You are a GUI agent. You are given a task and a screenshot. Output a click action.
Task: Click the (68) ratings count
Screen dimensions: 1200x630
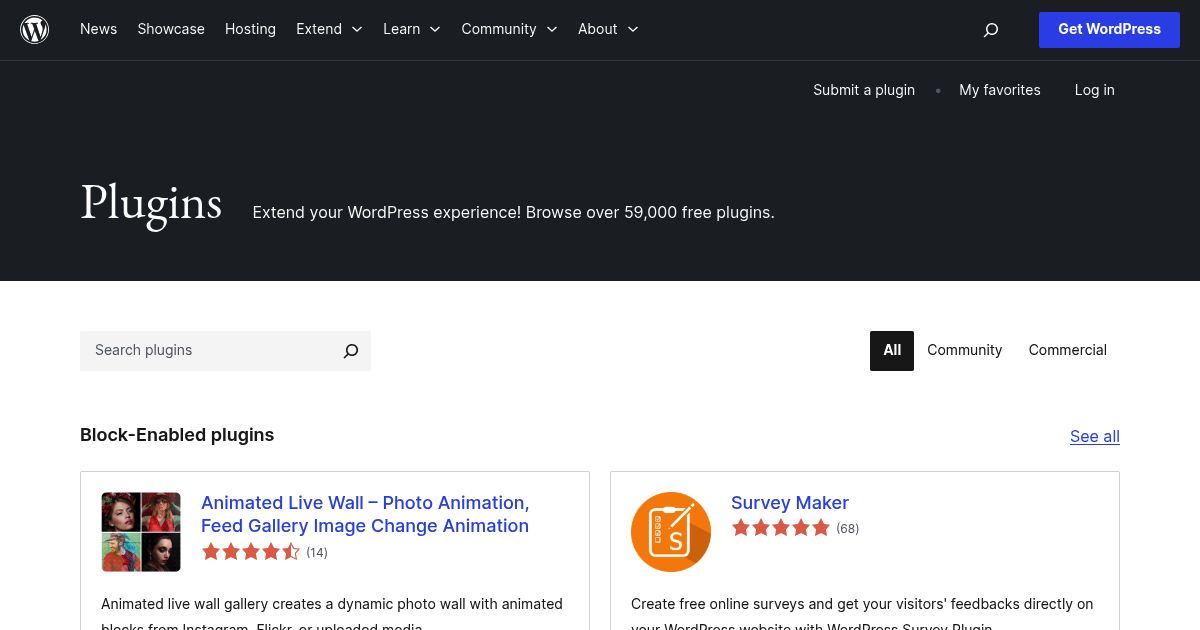tap(848, 529)
